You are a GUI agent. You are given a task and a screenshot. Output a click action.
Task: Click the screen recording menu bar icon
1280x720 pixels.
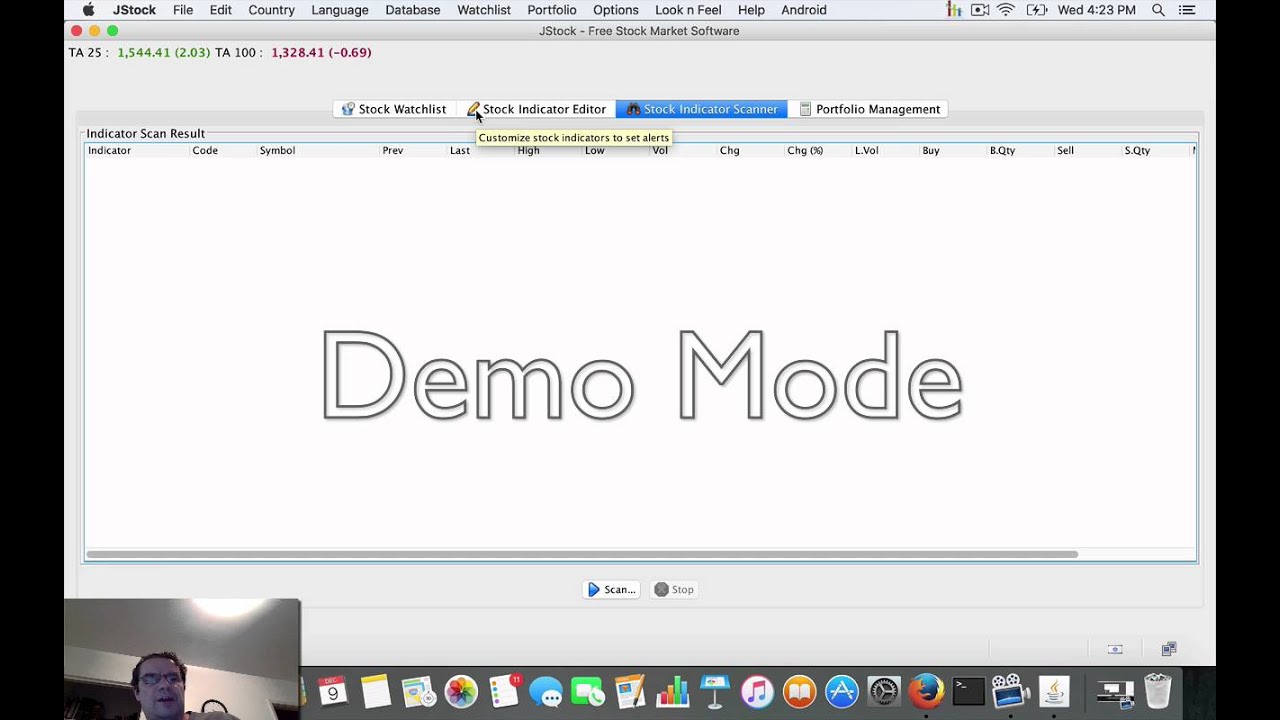click(x=980, y=10)
